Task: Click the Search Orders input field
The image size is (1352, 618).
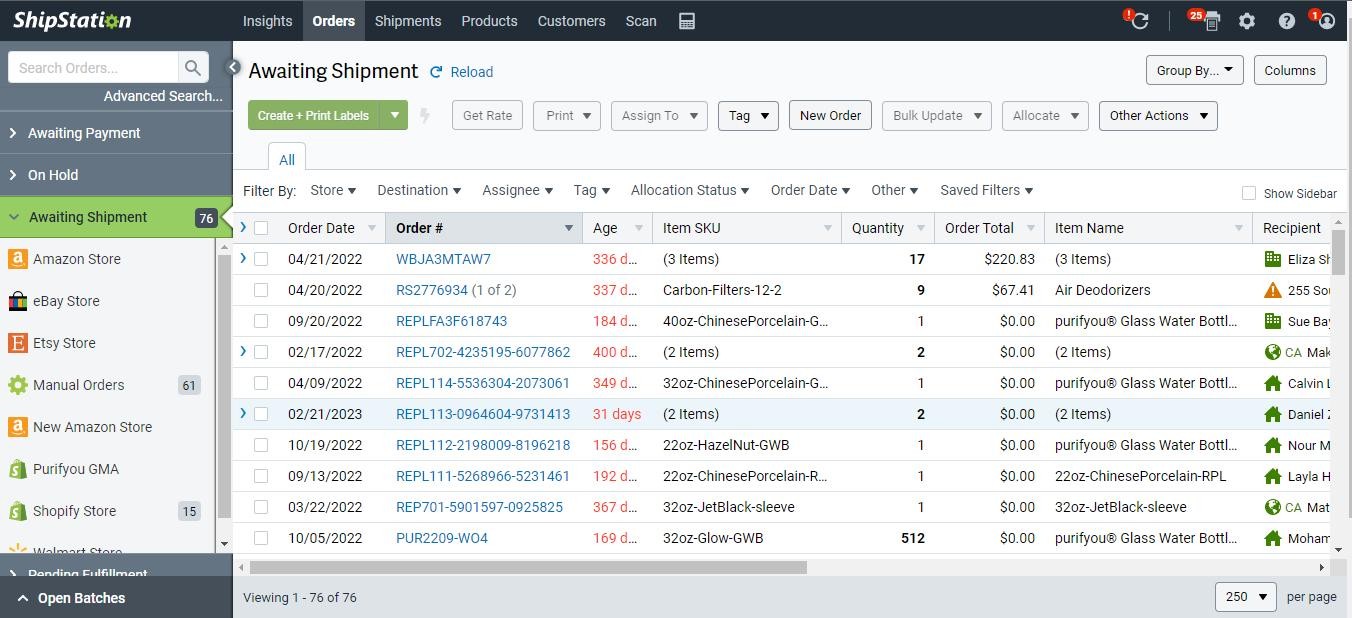Action: pyautogui.click(x=94, y=68)
